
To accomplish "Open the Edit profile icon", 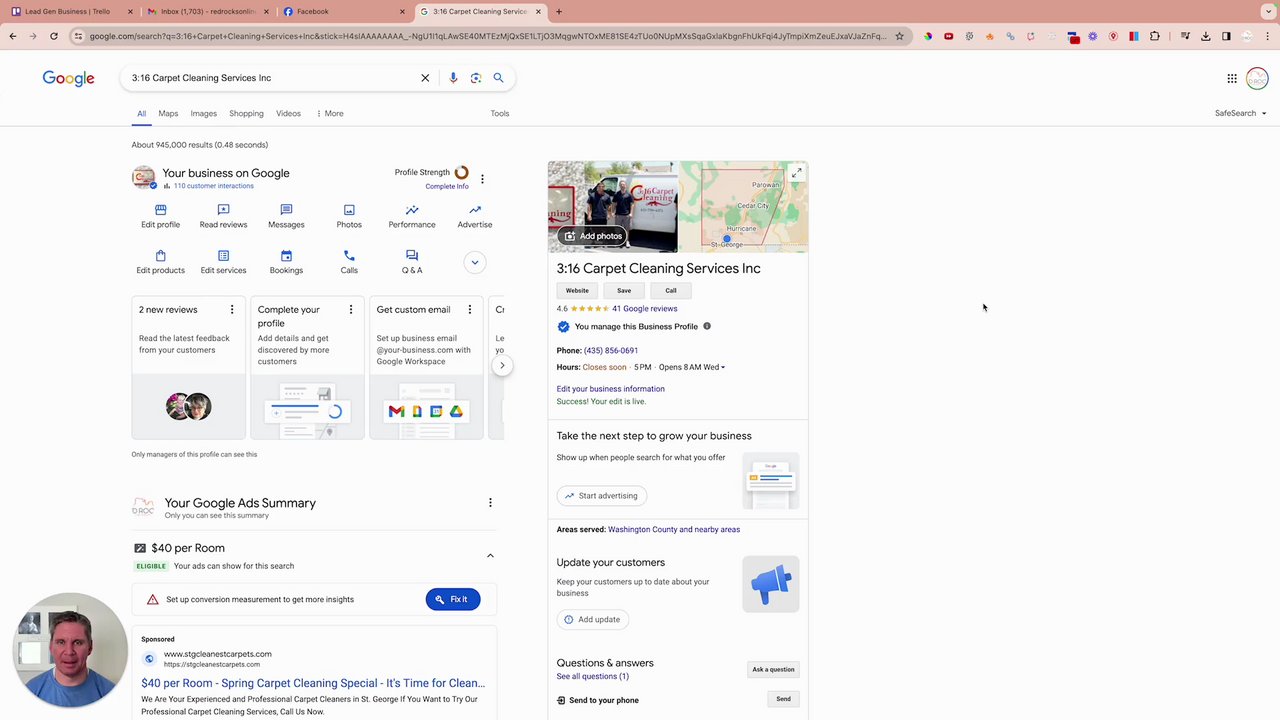I will [160, 210].
